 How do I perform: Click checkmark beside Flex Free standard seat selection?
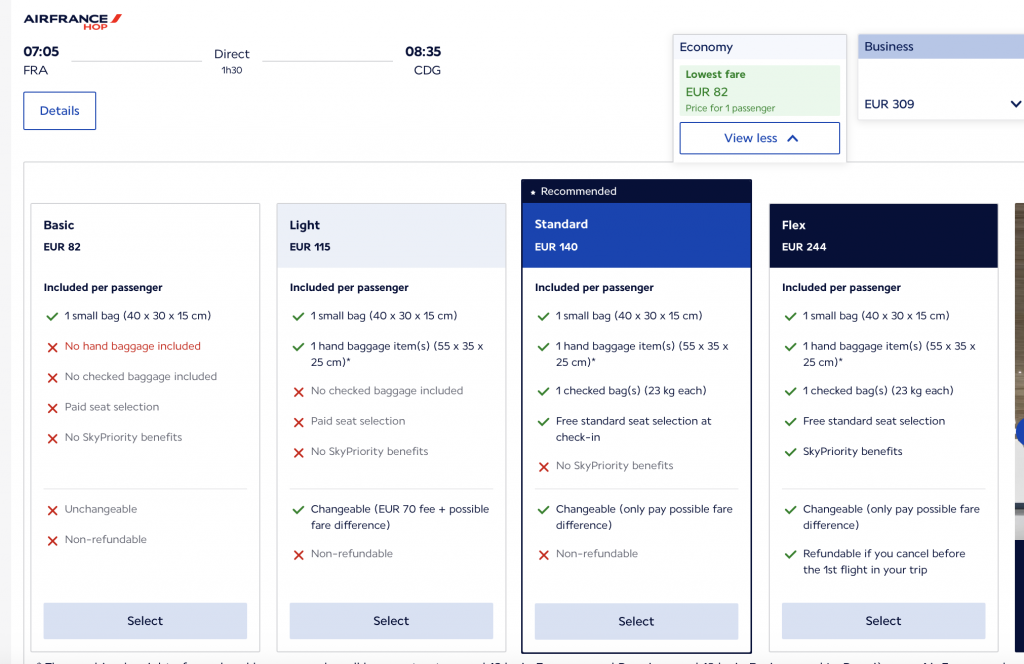pos(790,422)
